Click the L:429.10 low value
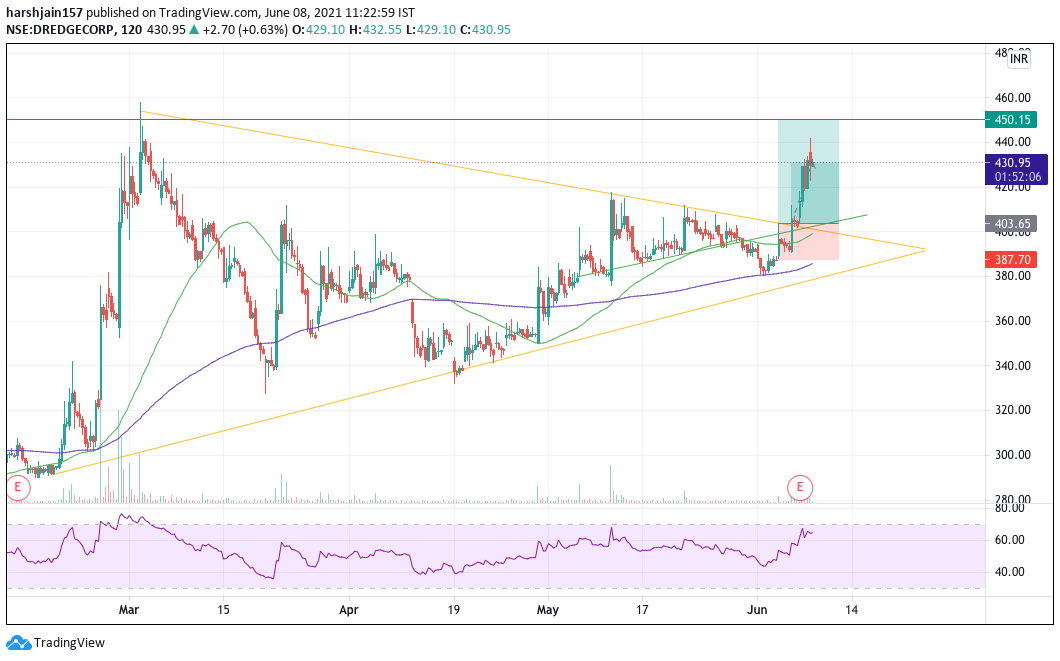 pos(431,30)
